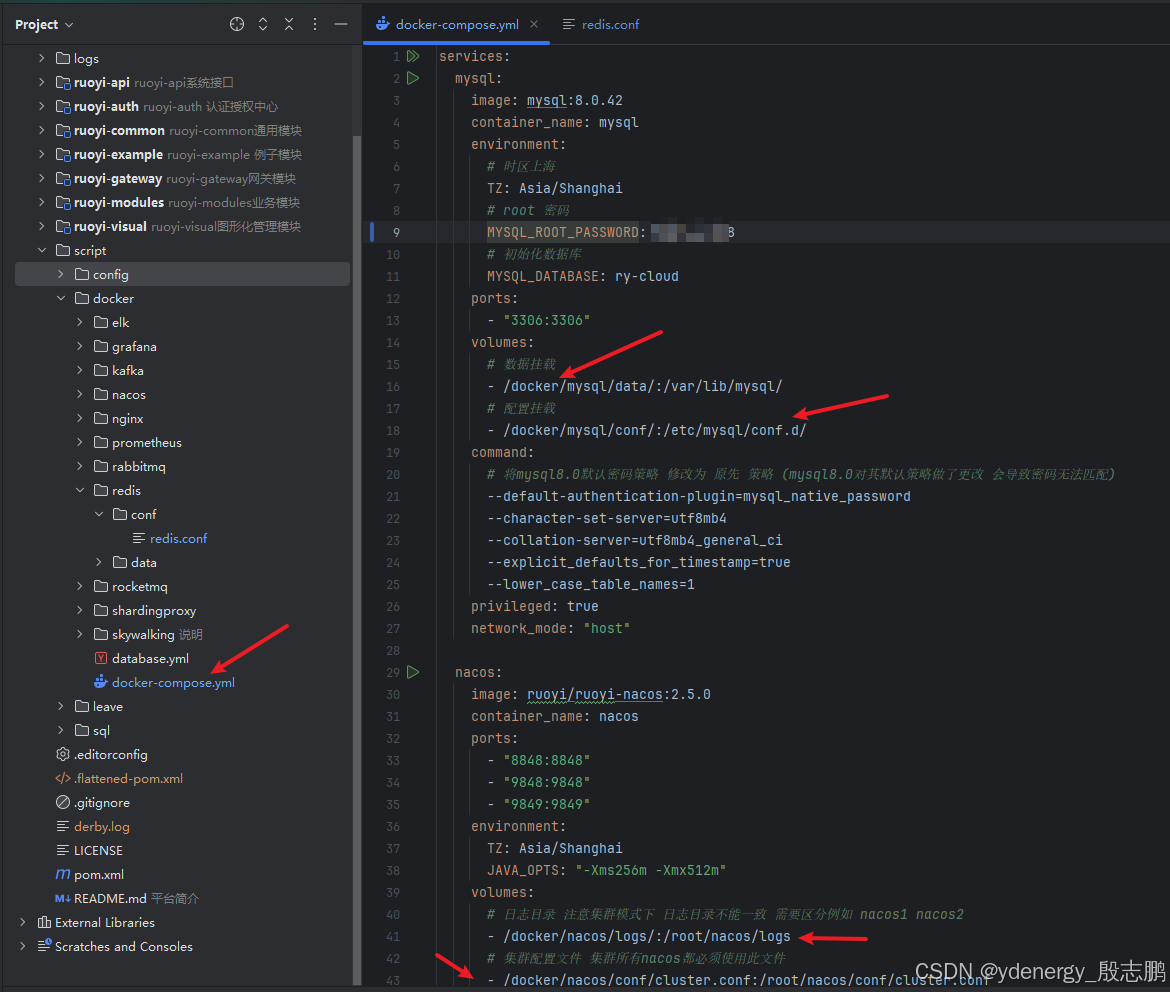Click Collapse All icon in Project panel

[x=289, y=24]
